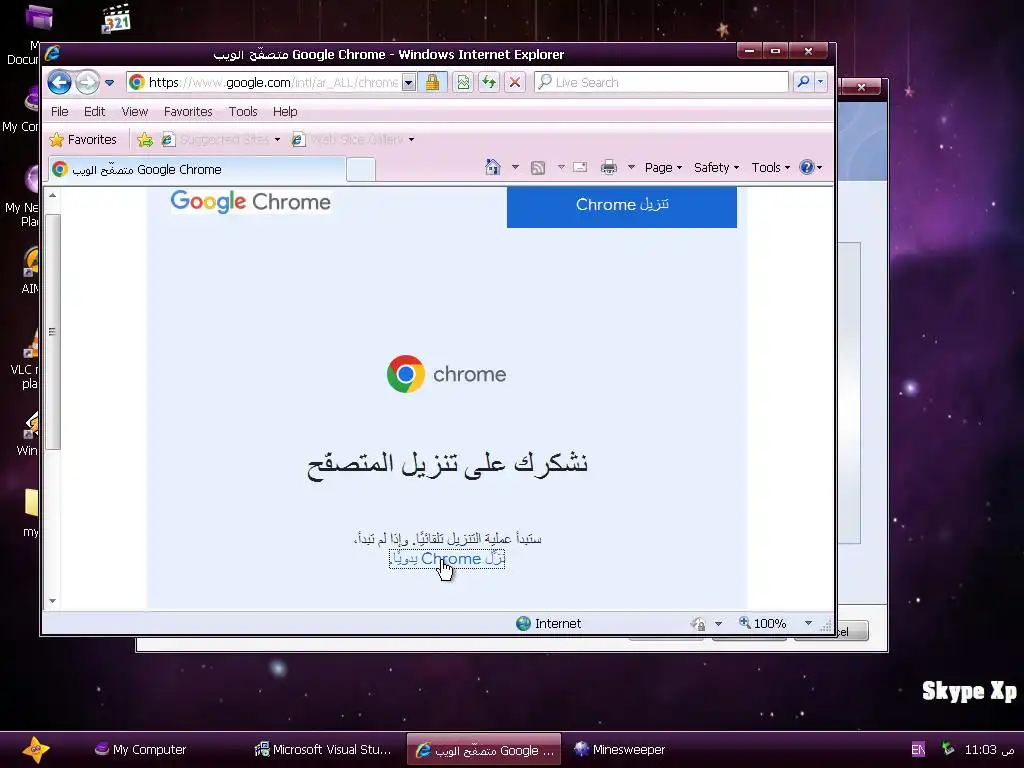Viewport: 1024px width, 768px height.
Task: Open a new blank tab
Action: click(360, 170)
